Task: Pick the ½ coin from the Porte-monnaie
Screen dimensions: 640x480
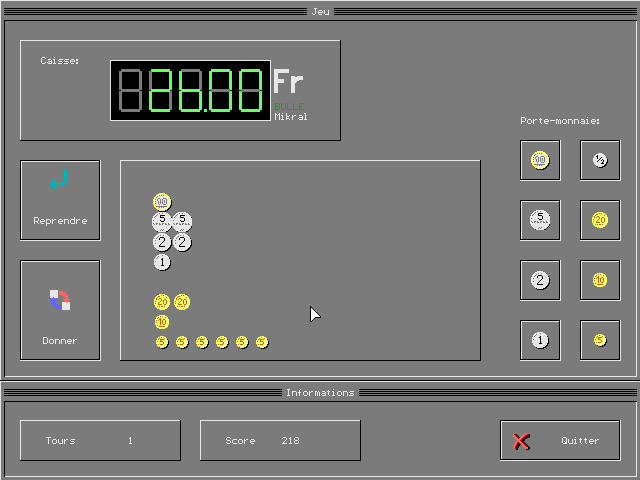Action: (x=600, y=160)
